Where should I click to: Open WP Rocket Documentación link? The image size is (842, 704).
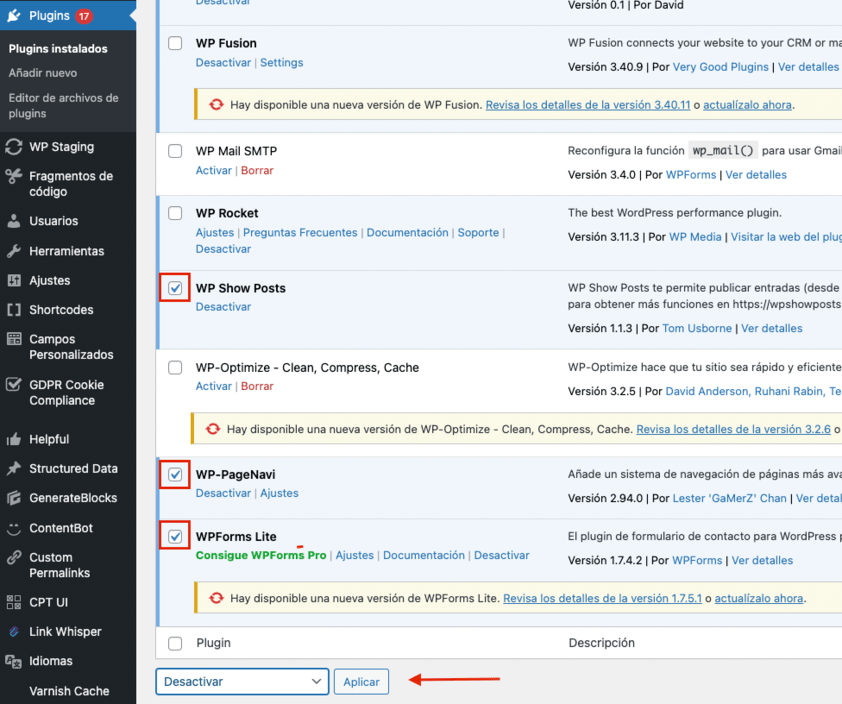408,233
